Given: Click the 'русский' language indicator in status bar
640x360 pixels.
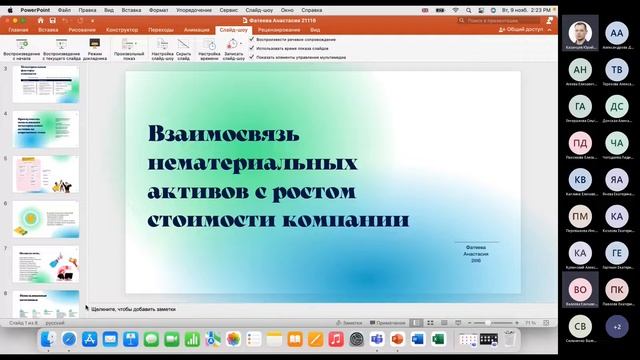Looking at the screenshot, I should [55, 323].
